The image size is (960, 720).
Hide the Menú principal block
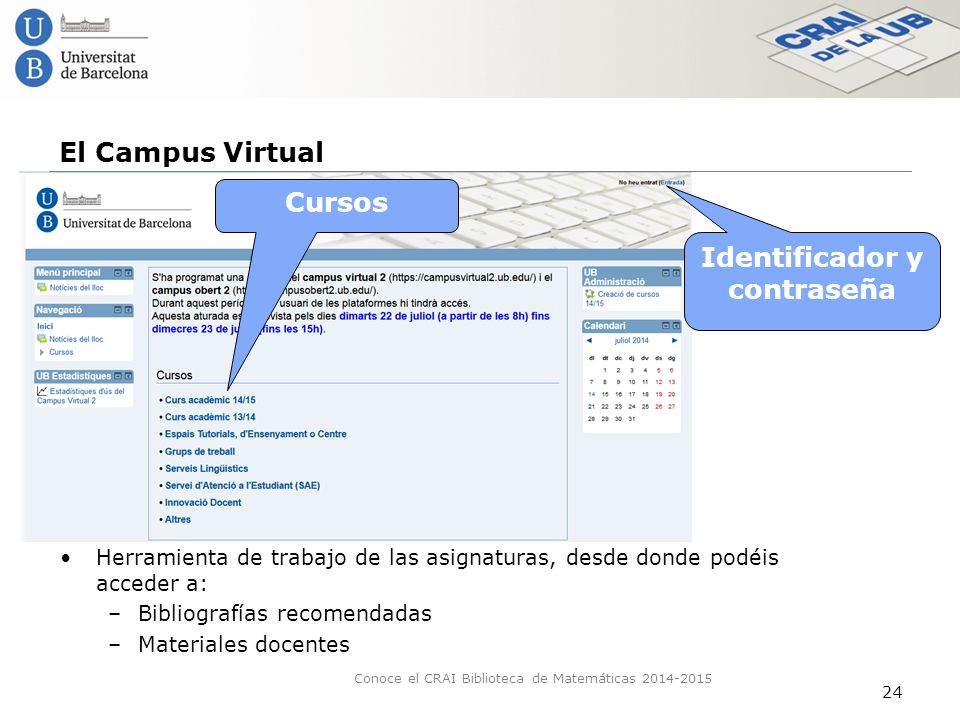point(118,273)
